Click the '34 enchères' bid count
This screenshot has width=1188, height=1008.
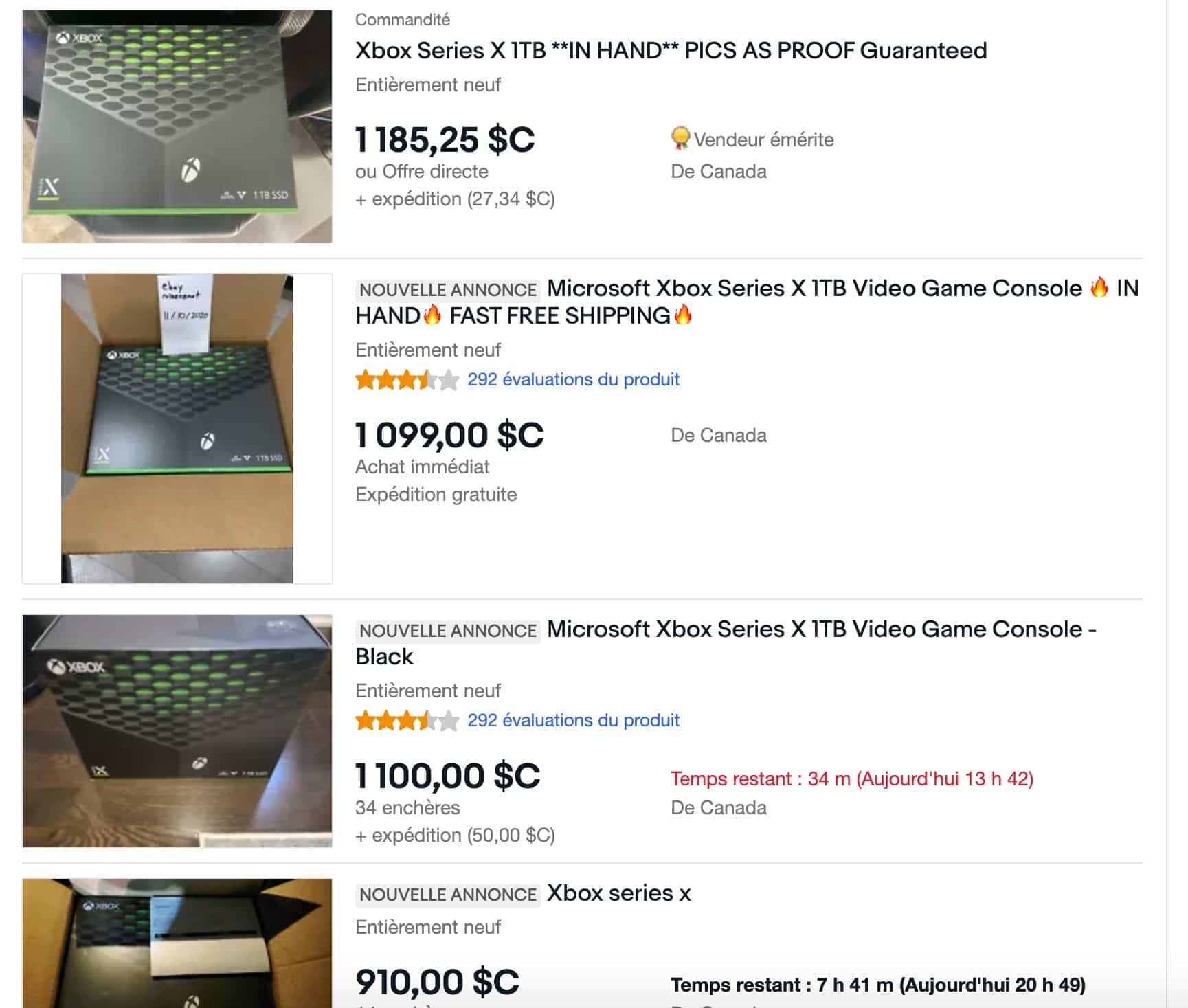click(407, 807)
